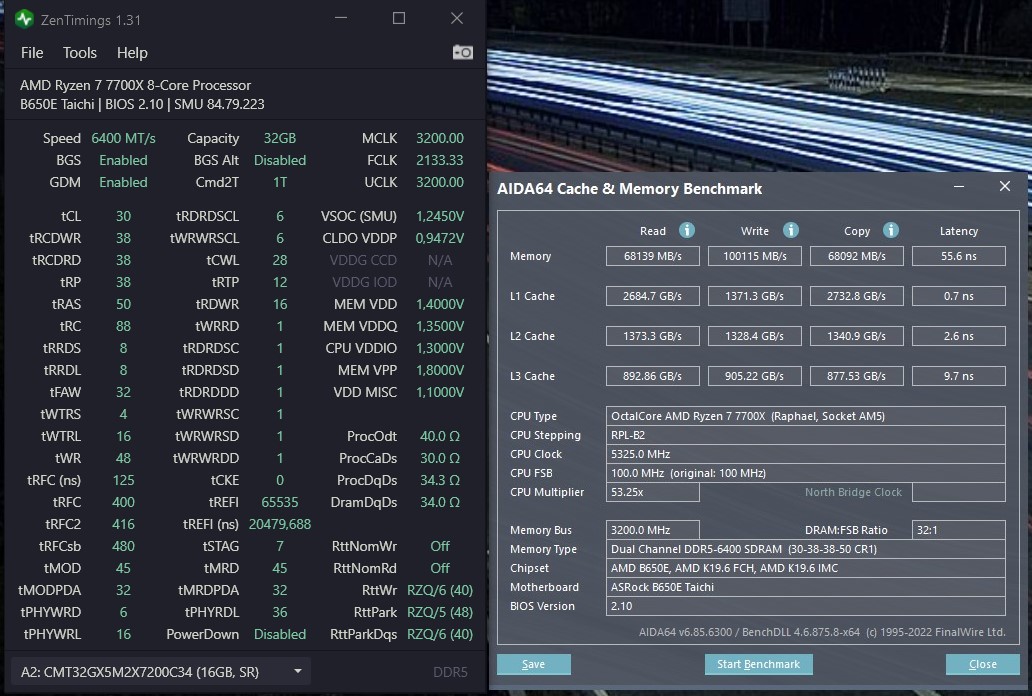Click the tREFI value 65535
Image resolution: width=1032 pixels, height=696 pixels.
click(x=280, y=502)
